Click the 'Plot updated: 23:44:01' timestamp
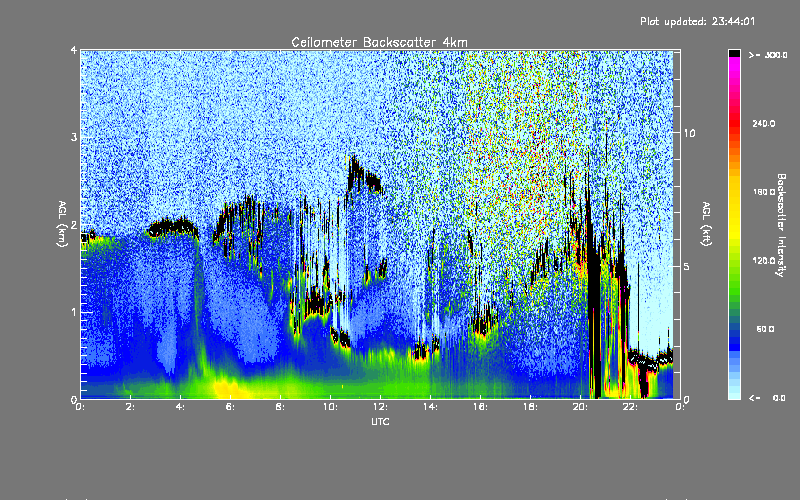 click(697, 21)
